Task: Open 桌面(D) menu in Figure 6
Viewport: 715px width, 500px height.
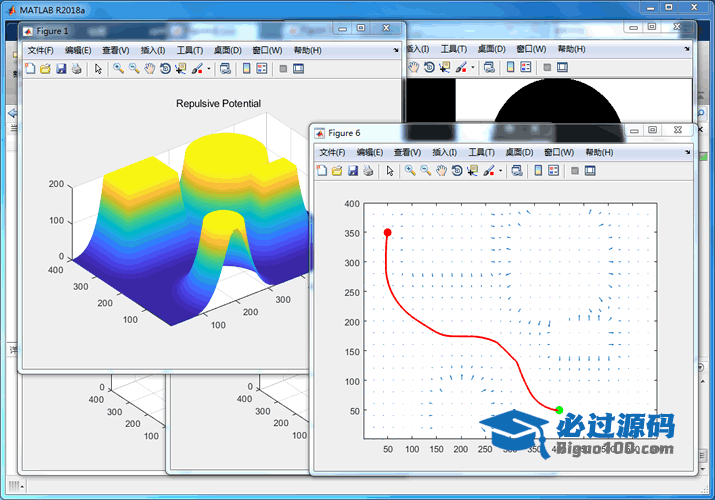Action: (x=519, y=152)
